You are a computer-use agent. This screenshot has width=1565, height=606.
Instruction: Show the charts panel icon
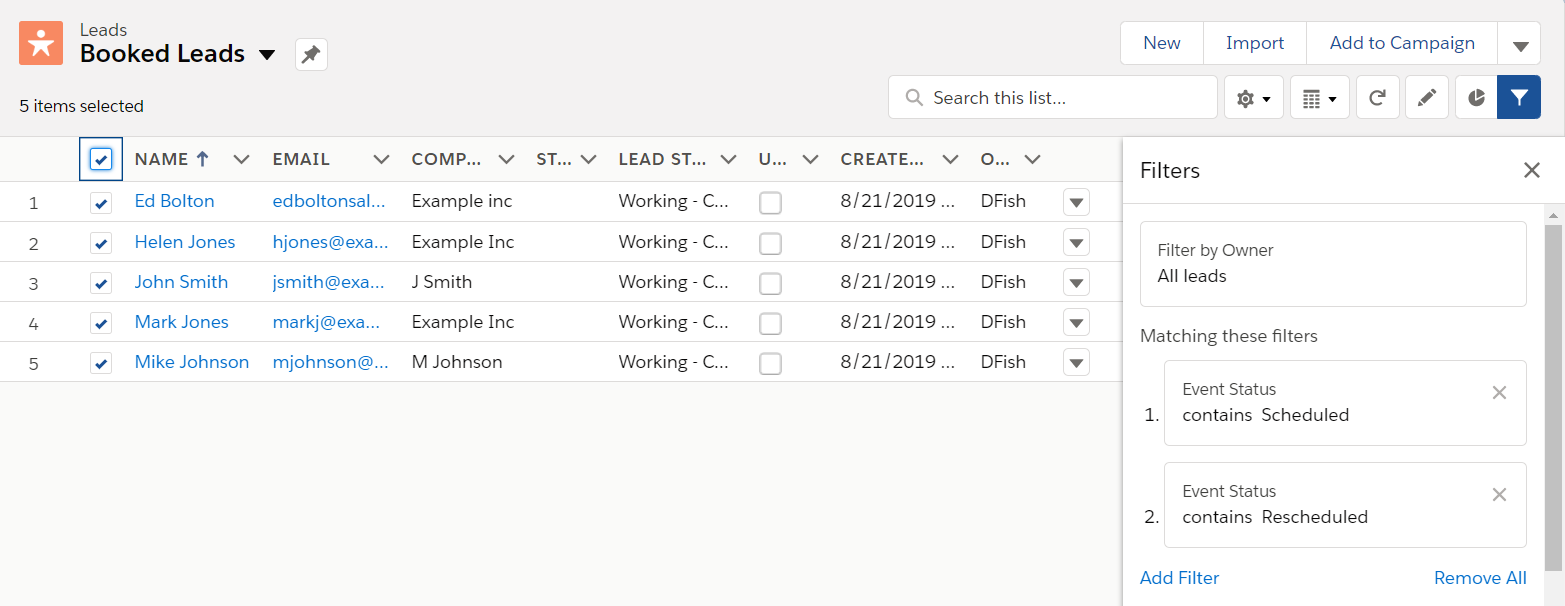(1476, 98)
